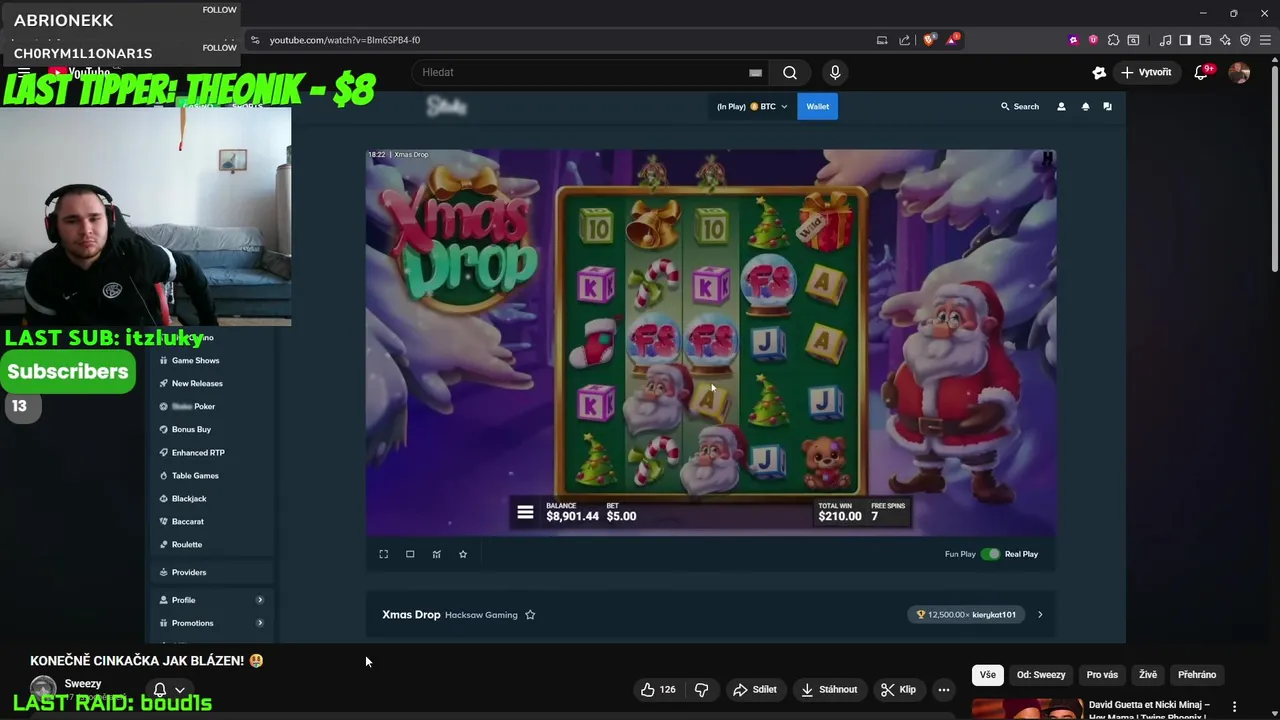Click the page share icon in address bar
Image resolution: width=1280 pixels, height=720 pixels.
[905, 40]
